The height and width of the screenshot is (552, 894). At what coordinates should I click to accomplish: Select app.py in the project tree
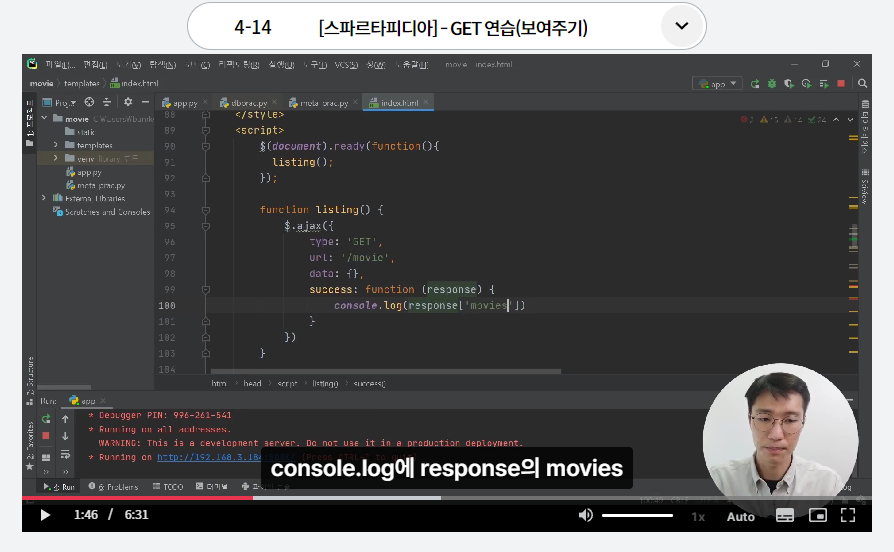84,172
